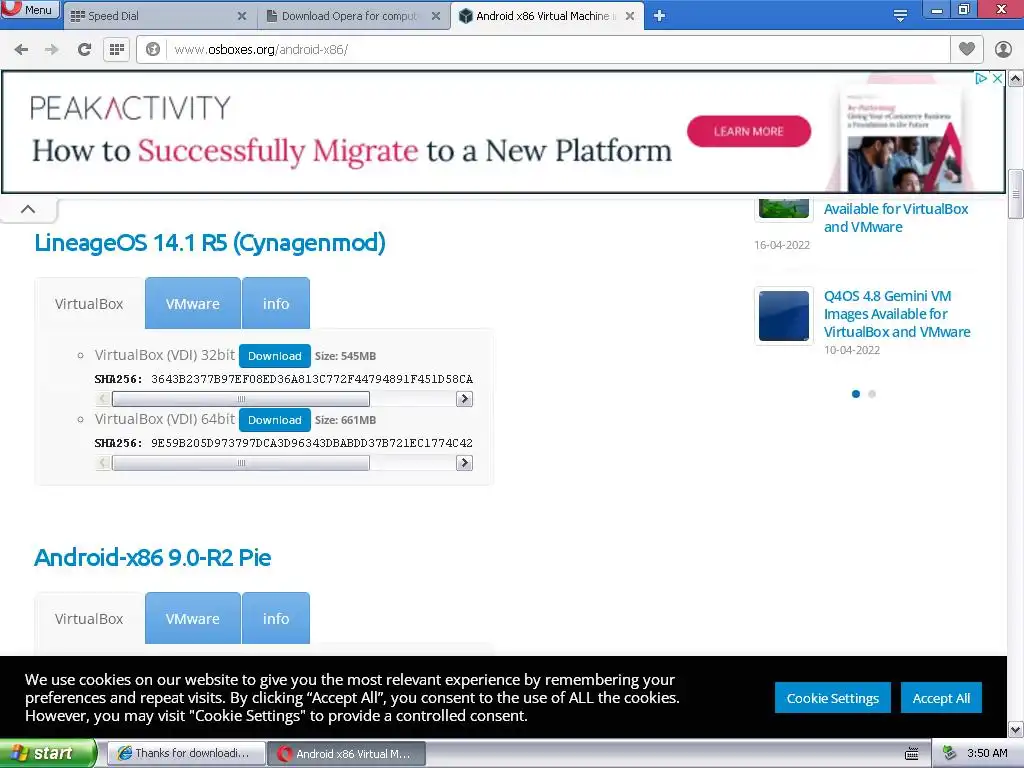Select the 32bit SHA256 hash value

click(312, 379)
